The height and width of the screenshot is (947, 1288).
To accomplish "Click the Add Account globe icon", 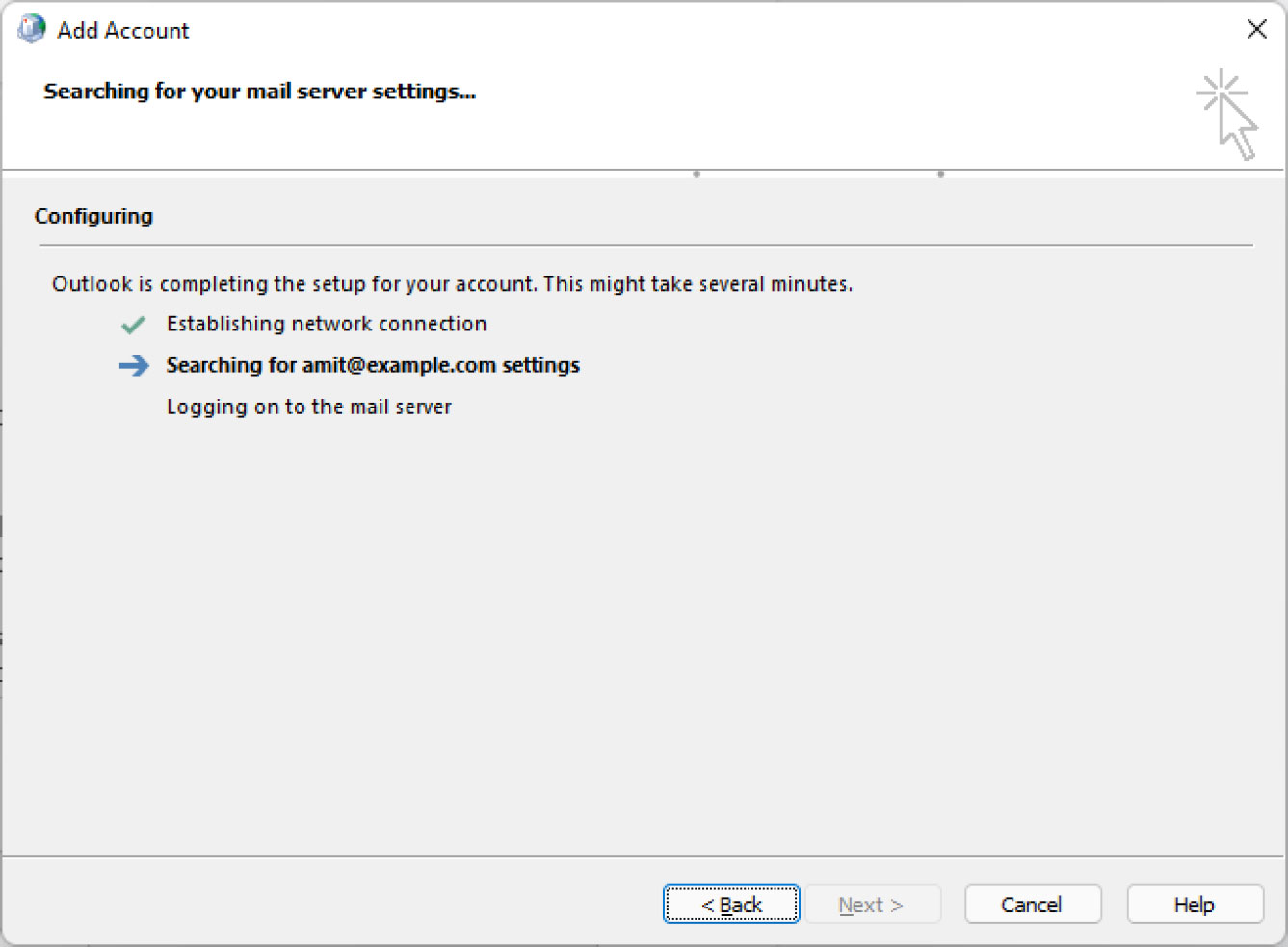I will [31, 29].
